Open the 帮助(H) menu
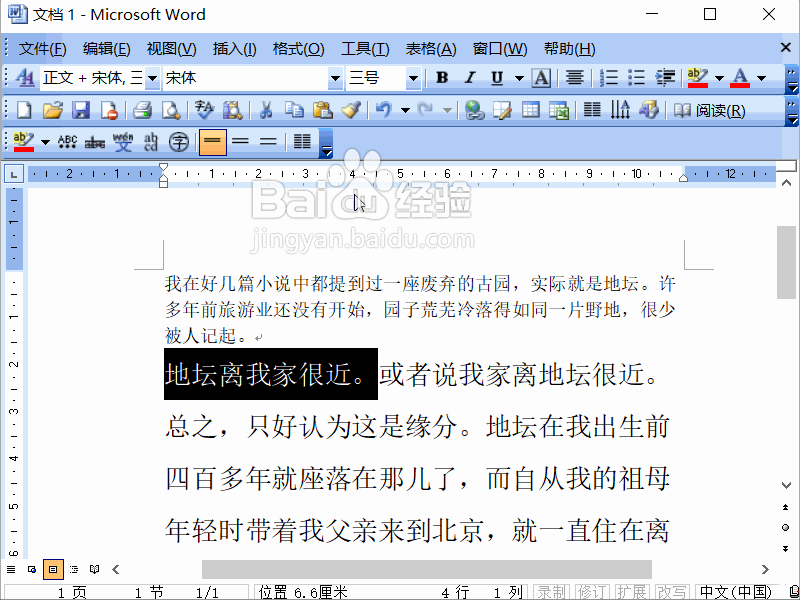Screen dimensions: 800x600 [569, 49]
